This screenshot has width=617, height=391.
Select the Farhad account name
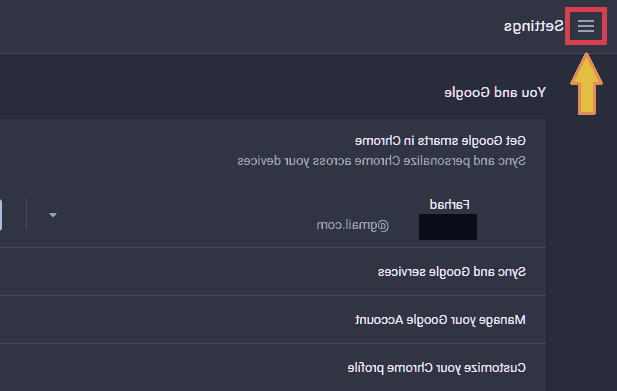click(449, 205)
